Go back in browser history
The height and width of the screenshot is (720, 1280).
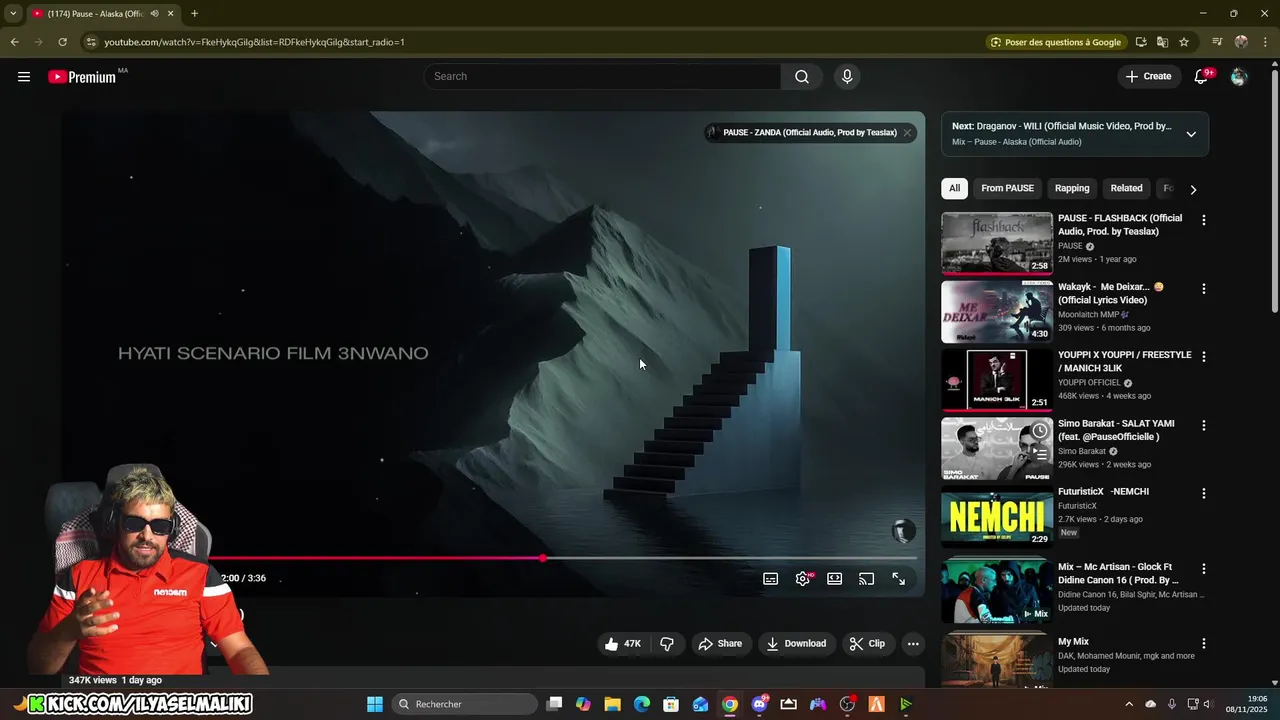tap(14, 42)
